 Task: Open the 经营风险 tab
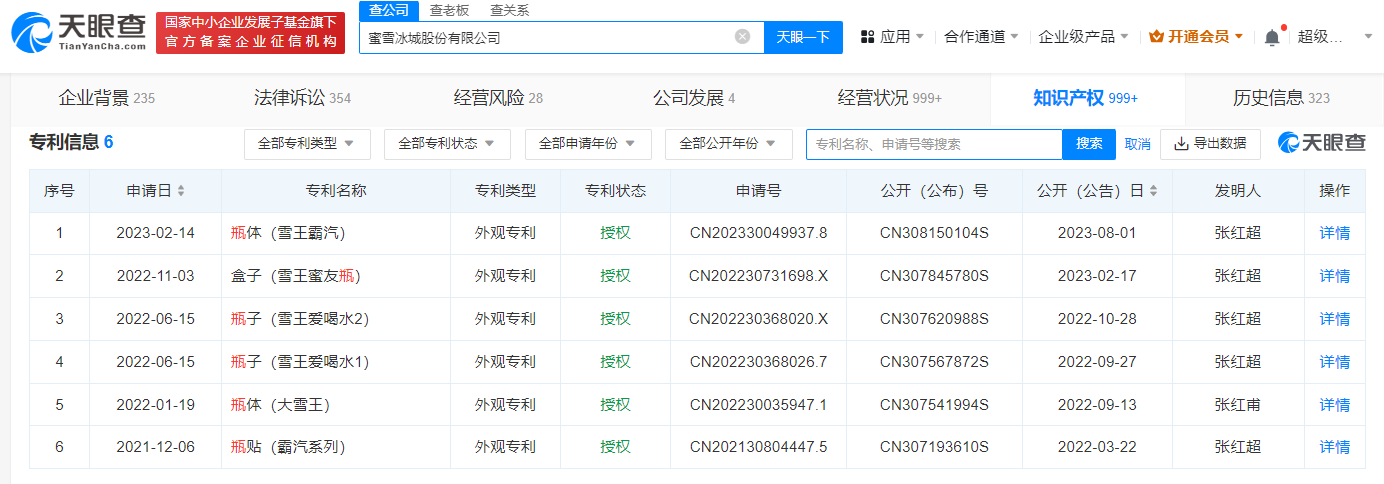tap(498, 98)
